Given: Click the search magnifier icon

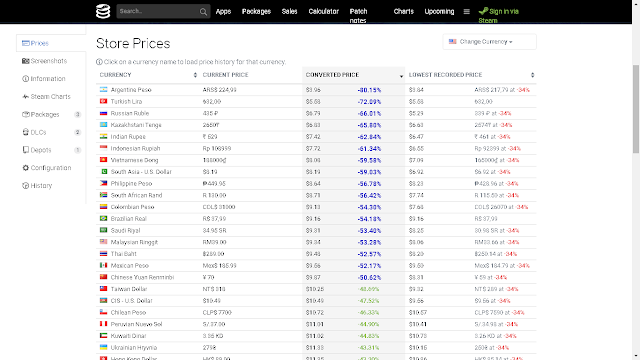Looking at the screenshot, I should (x=203, y=12).
